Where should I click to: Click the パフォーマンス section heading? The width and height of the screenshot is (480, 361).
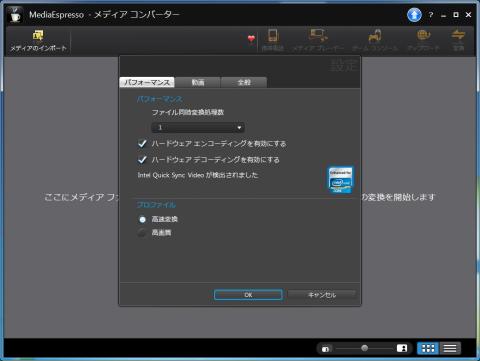click(x=160, y=99)
